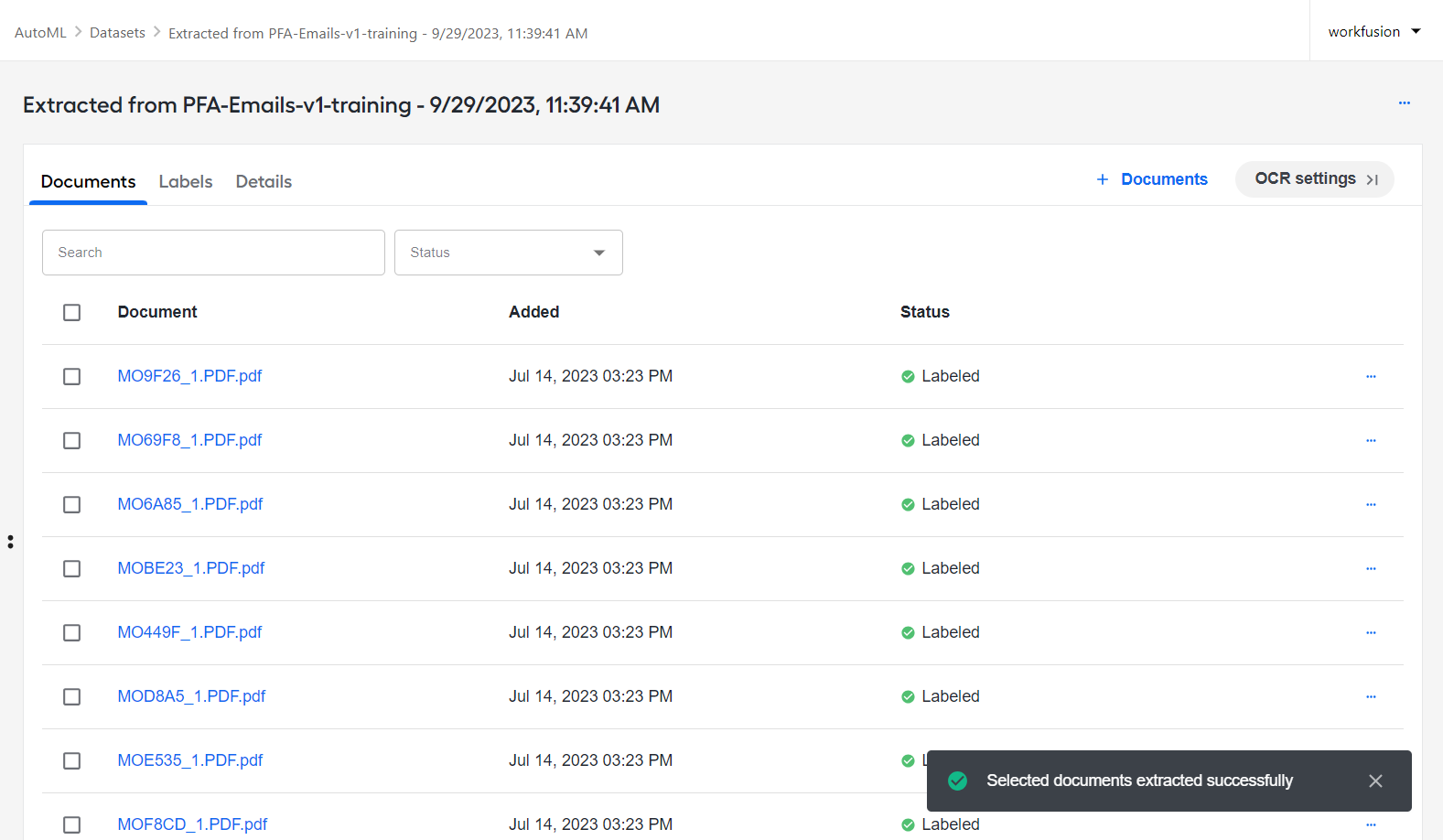Viewport: 1443px width, 840px height.
Task: Click the Added date of MOE535_1.PDF.pdf
Action: click(x=591, y=760)
